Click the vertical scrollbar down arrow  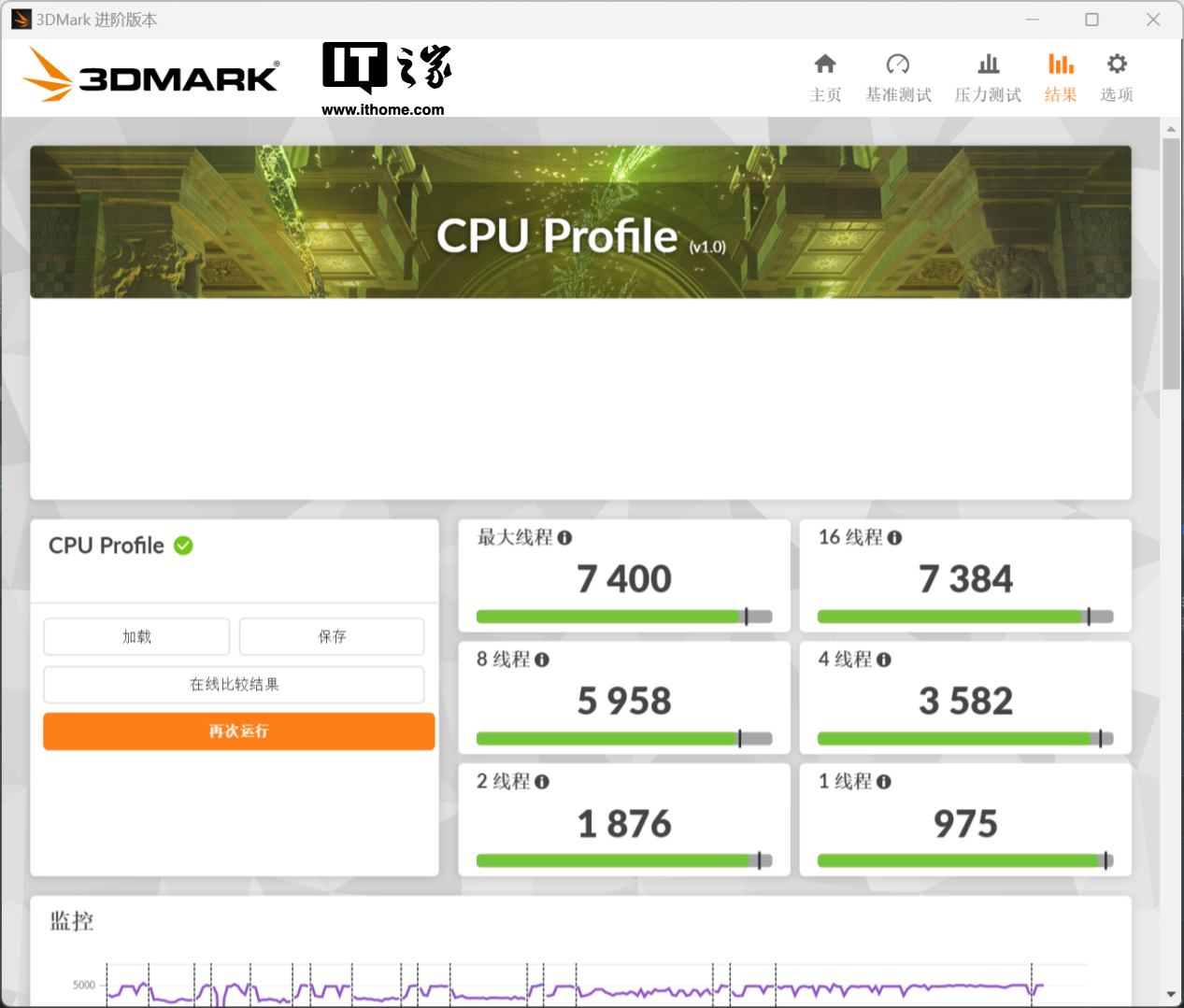(1171, 995)
